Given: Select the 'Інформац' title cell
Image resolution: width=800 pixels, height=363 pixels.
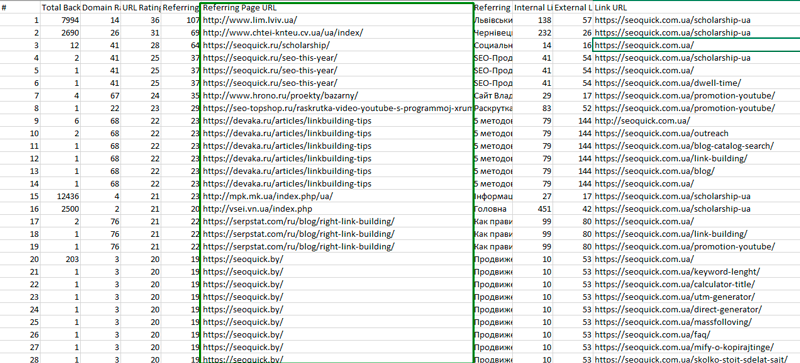Looking at the screenshot, I should point(493,196).
